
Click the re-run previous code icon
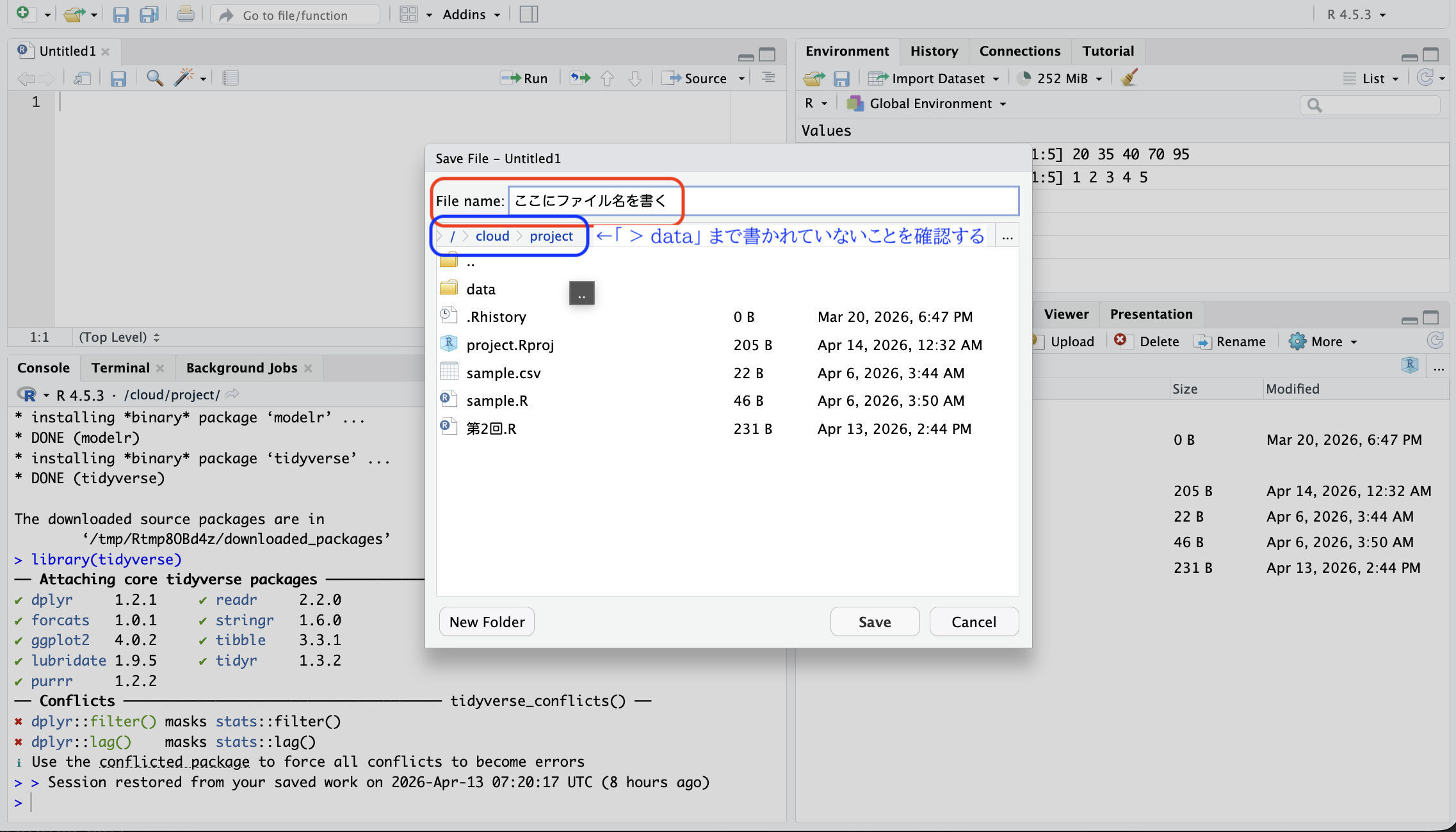[x=580, y=78]
